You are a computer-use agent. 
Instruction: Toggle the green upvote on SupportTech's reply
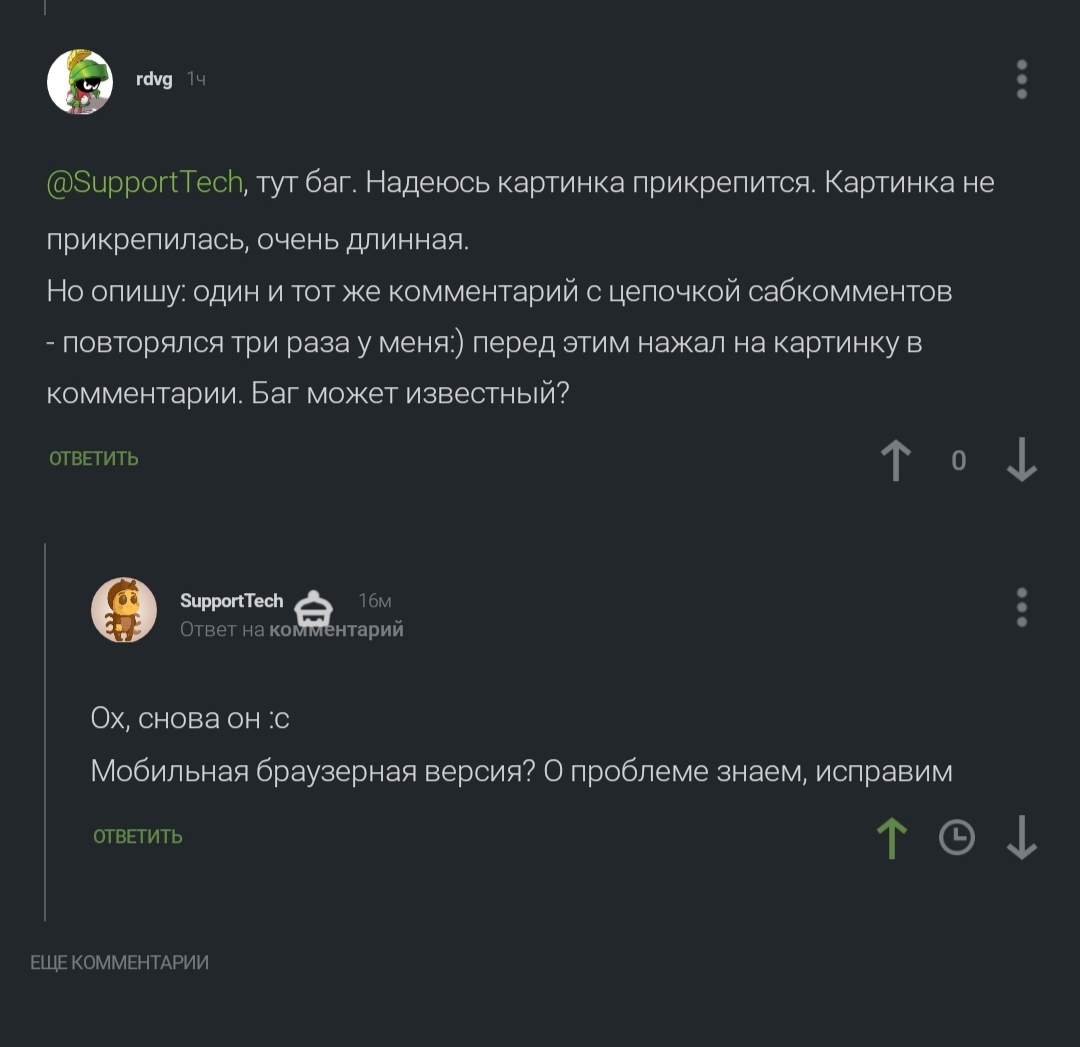892,838
